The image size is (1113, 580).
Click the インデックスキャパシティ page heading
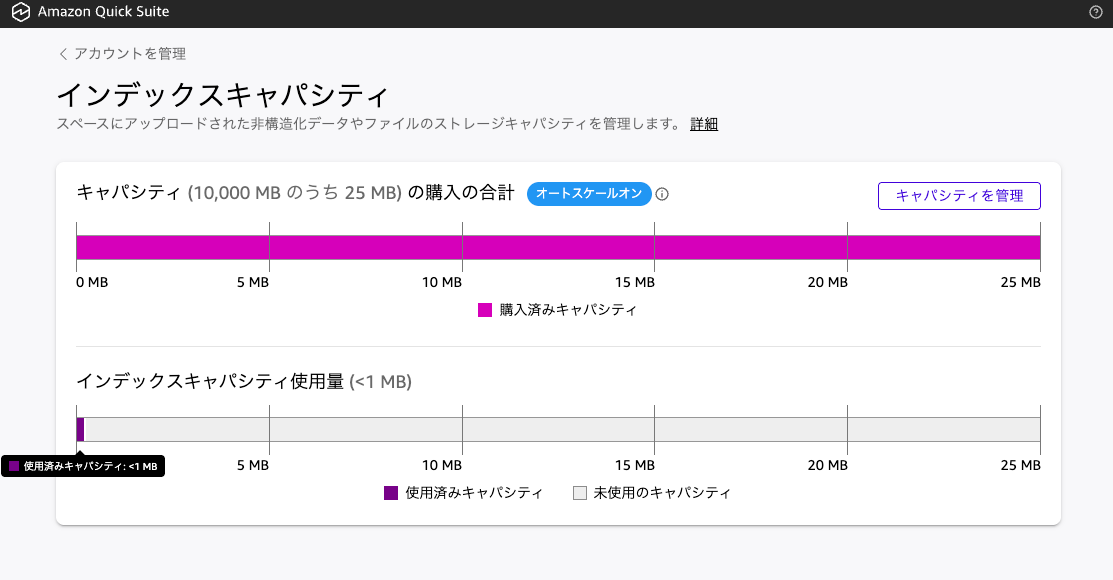[222, 95]
